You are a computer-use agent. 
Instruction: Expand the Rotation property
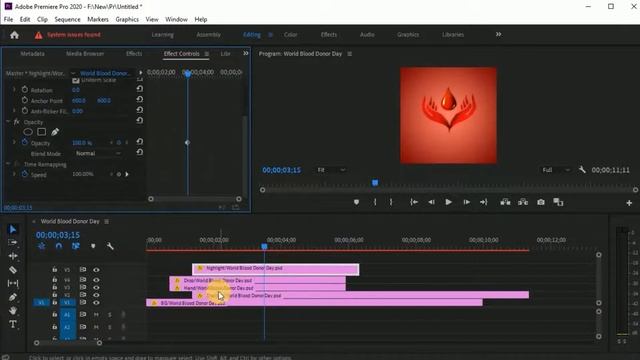coord(14,89)
